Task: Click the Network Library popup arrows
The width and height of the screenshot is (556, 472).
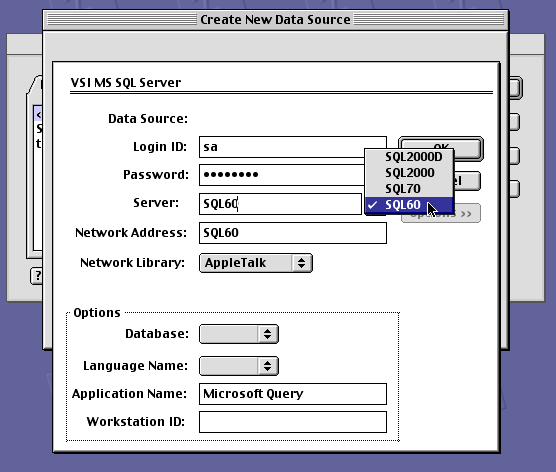Action: pos(302,263)
